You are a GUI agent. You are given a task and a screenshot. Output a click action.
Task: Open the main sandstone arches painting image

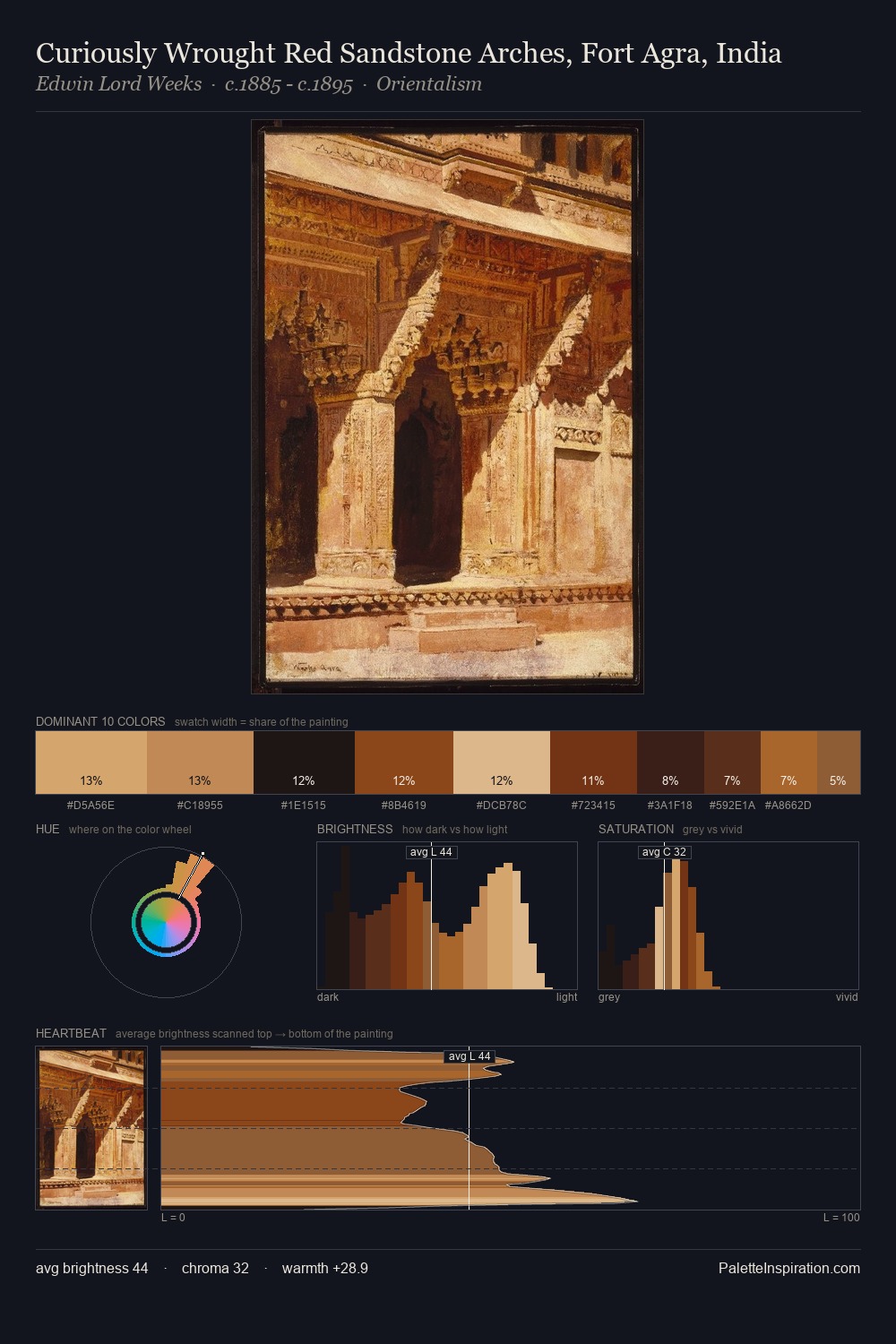point(447,407)
